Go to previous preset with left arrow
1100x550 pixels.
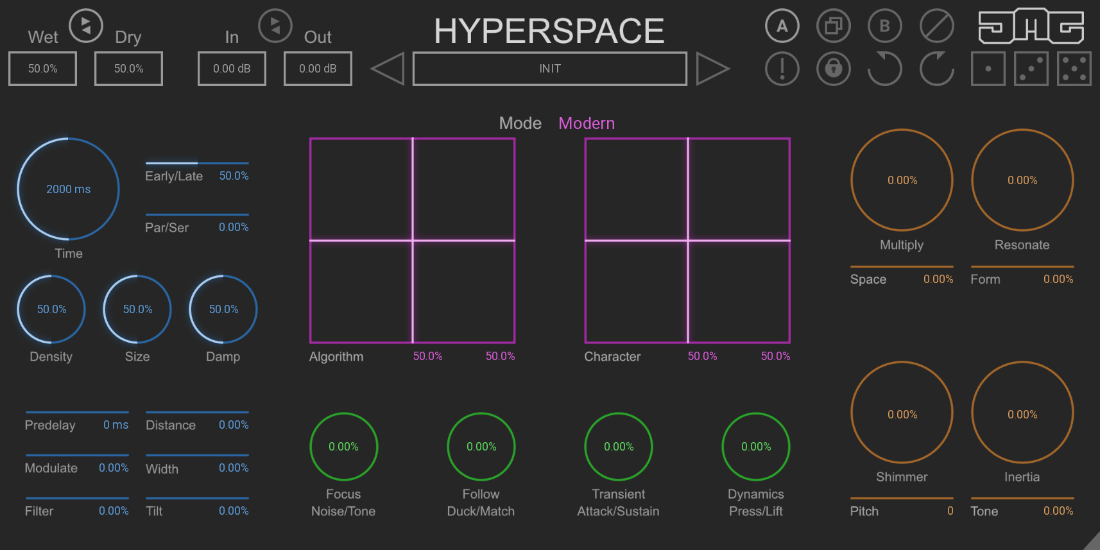click(388, 69)
